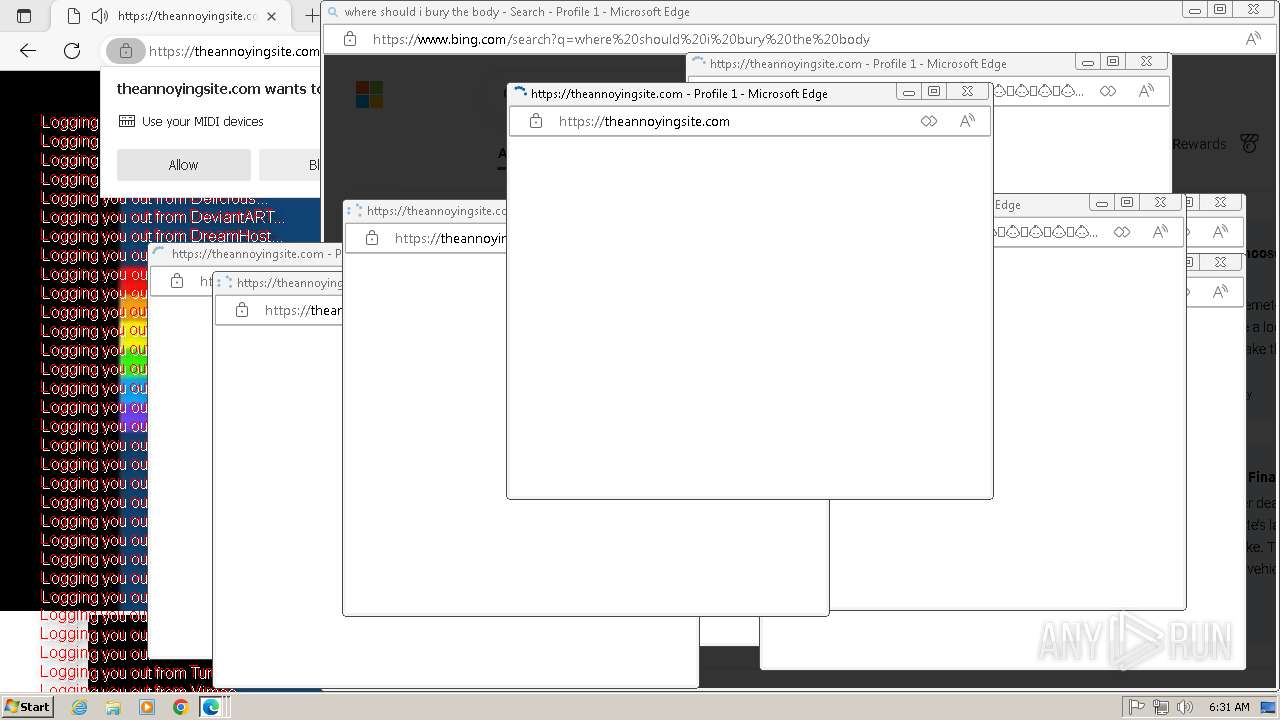This screenshot has width=1280, height=720.
Task: Open a new tab with plus button
Action: click(311, 16)
